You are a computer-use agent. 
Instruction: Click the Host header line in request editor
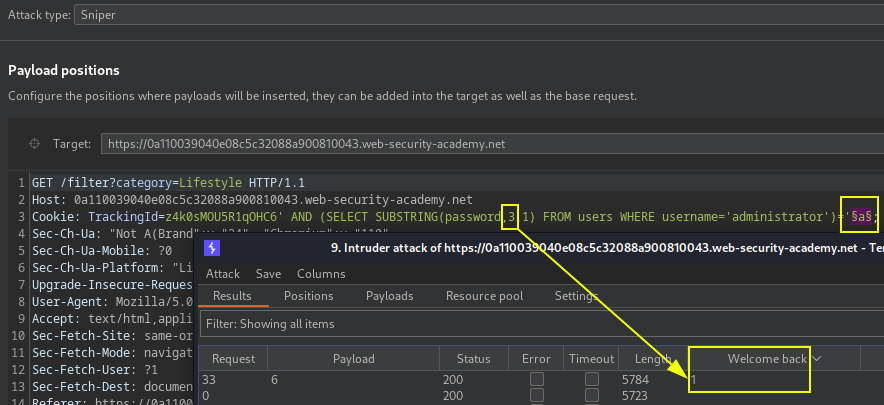click(252, 200)
